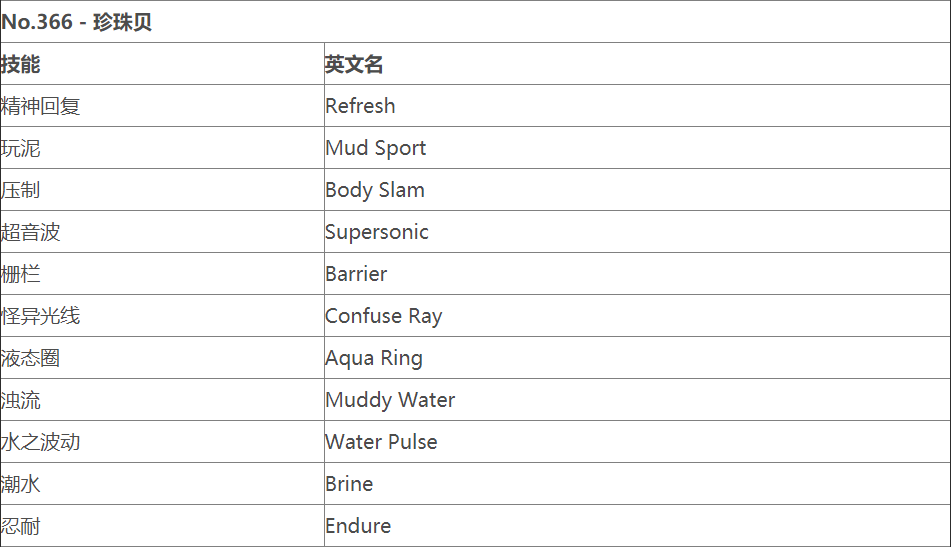Select the Muddy Water entry

click(389, 400)
